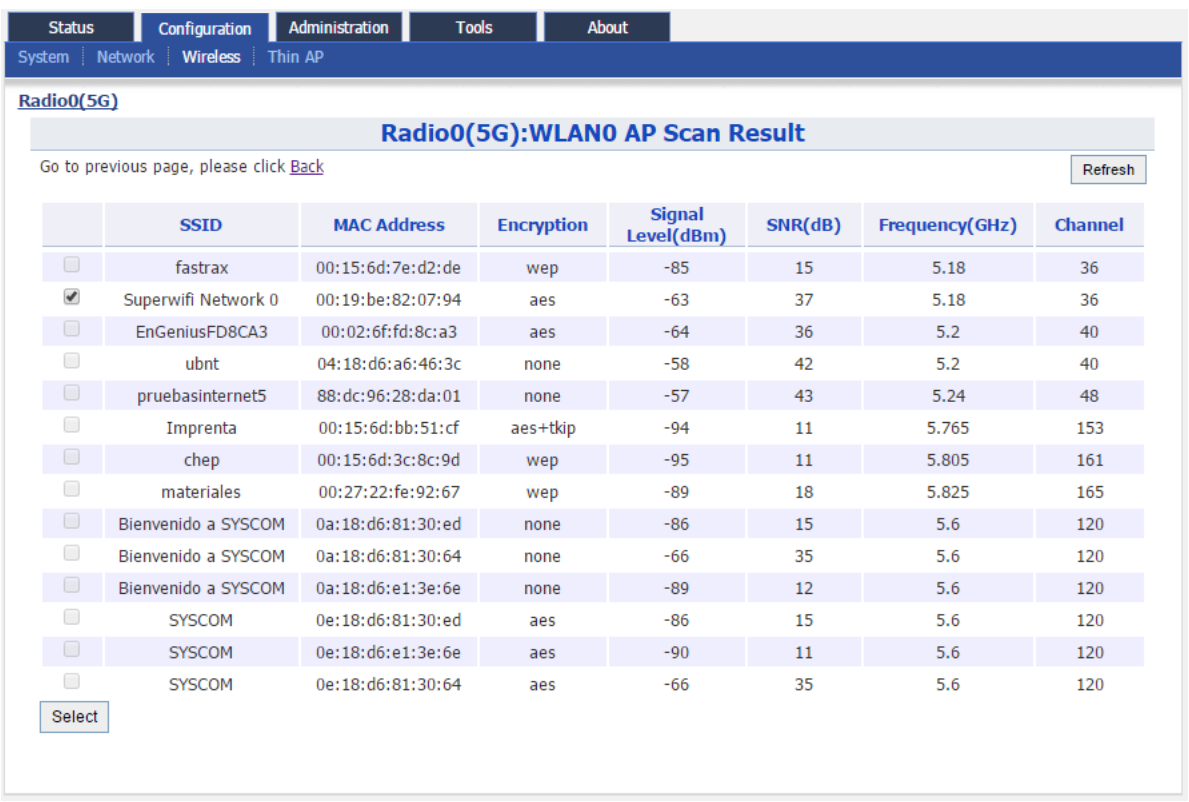Open the Tools tab
The height and width of the screenshot is (802, 1189).
pyautogui.click(x=473, y=27)
